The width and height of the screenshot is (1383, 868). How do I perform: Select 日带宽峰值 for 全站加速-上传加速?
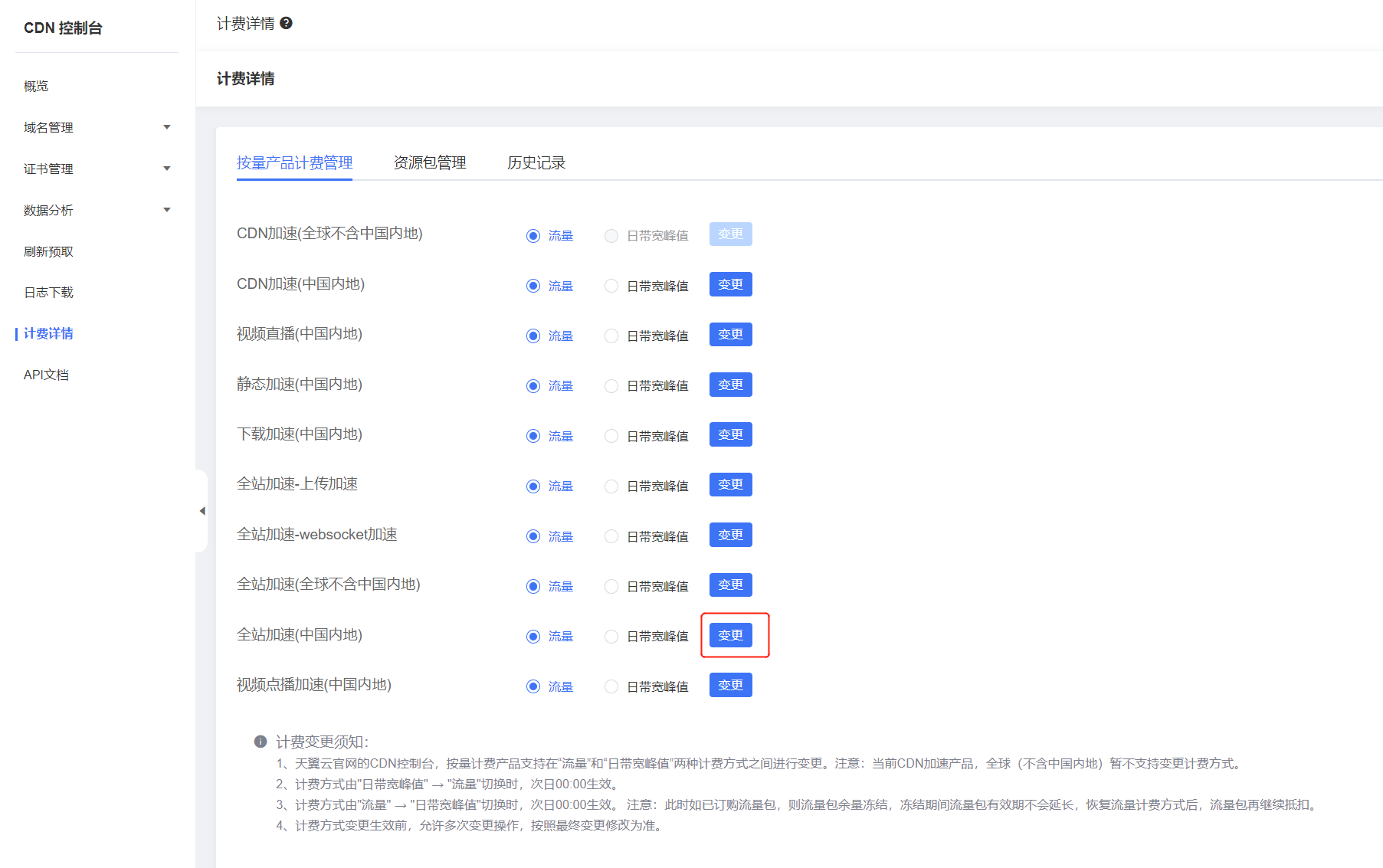click(x=646, y=486)
